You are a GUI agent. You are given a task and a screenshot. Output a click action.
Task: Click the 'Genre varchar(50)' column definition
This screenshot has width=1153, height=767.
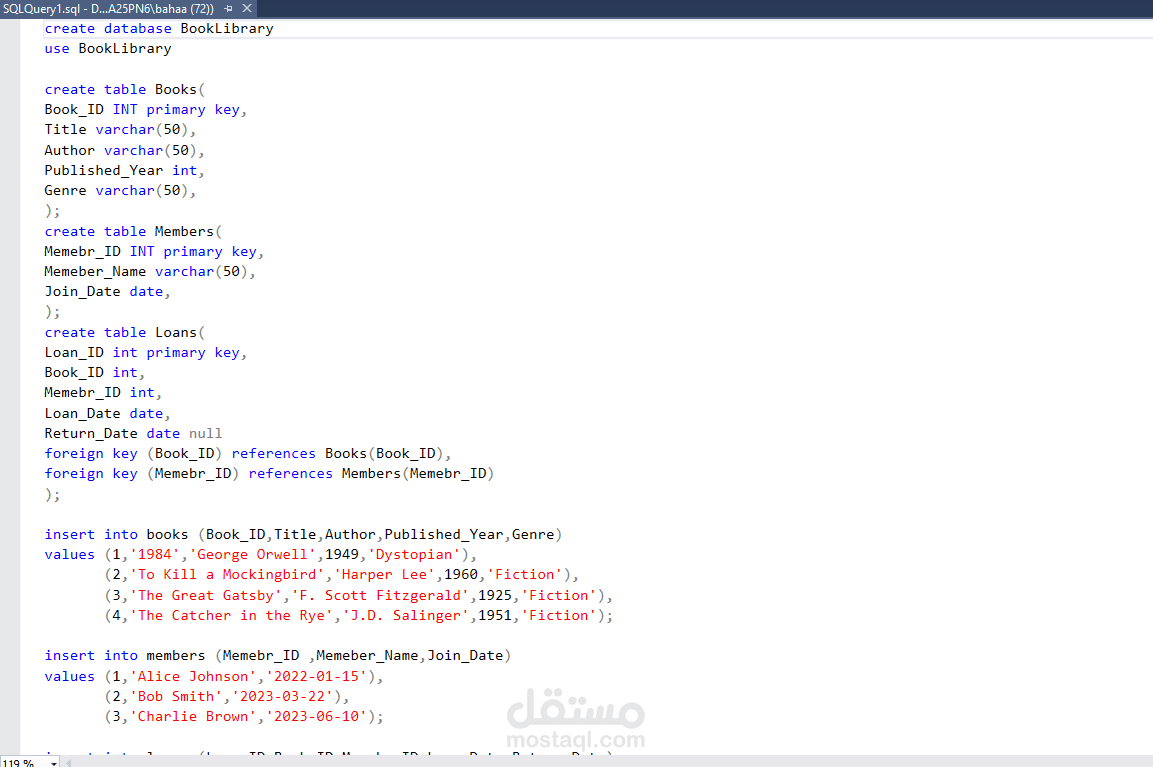(x=120, y=190)
